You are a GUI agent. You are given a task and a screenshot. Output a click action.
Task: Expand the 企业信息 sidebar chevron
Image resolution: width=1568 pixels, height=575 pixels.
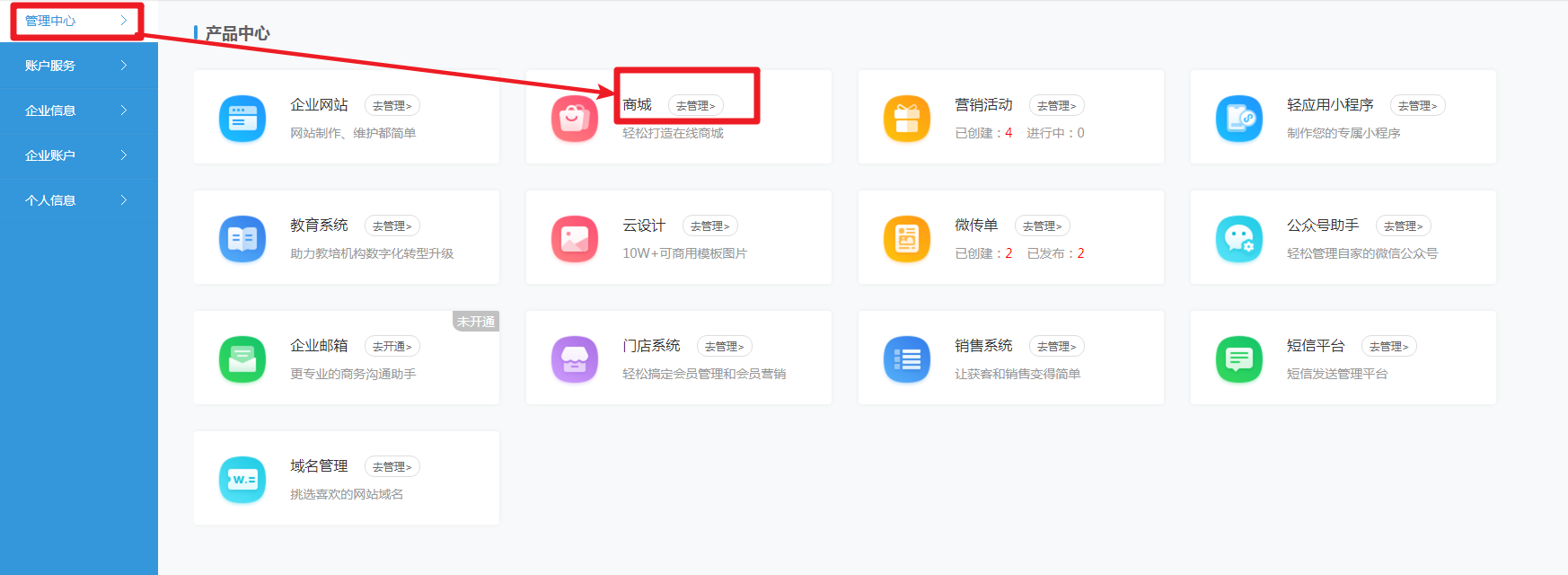coord(124,110)
